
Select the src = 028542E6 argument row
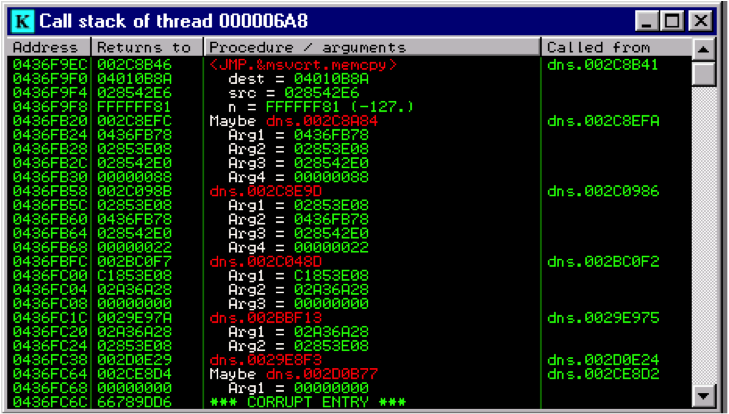293,93
